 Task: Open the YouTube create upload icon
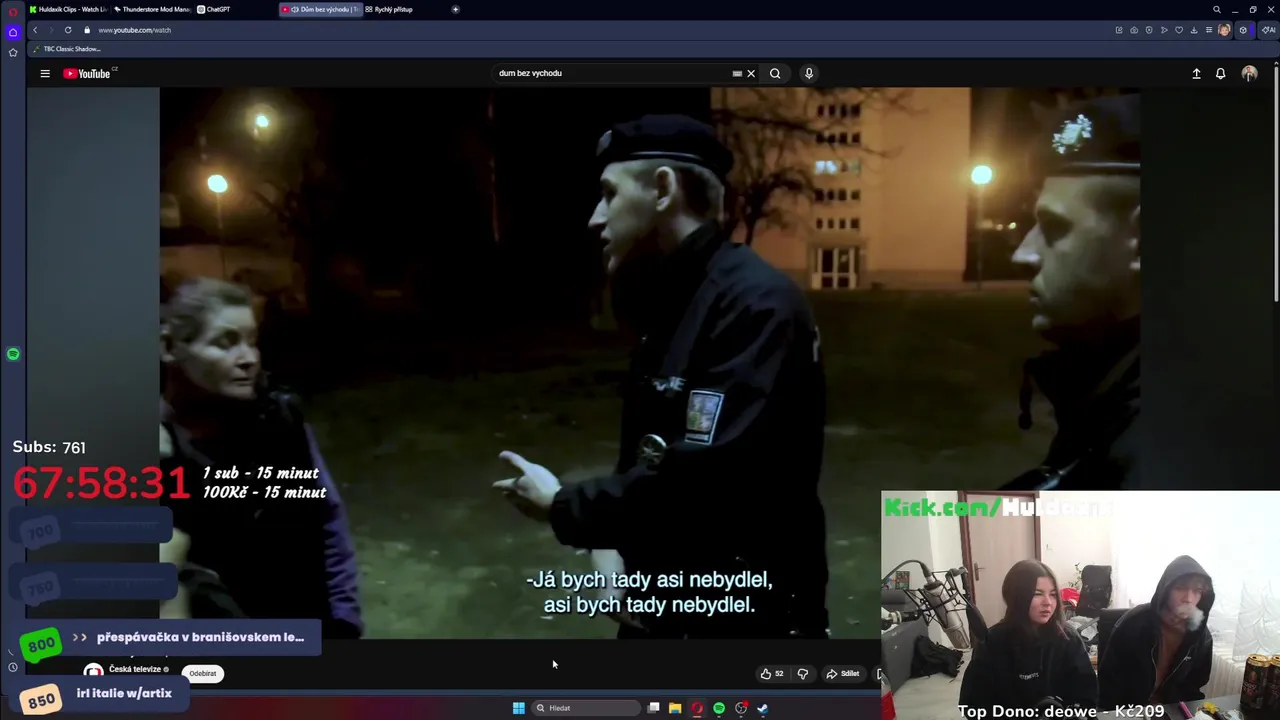(1196, 73)
